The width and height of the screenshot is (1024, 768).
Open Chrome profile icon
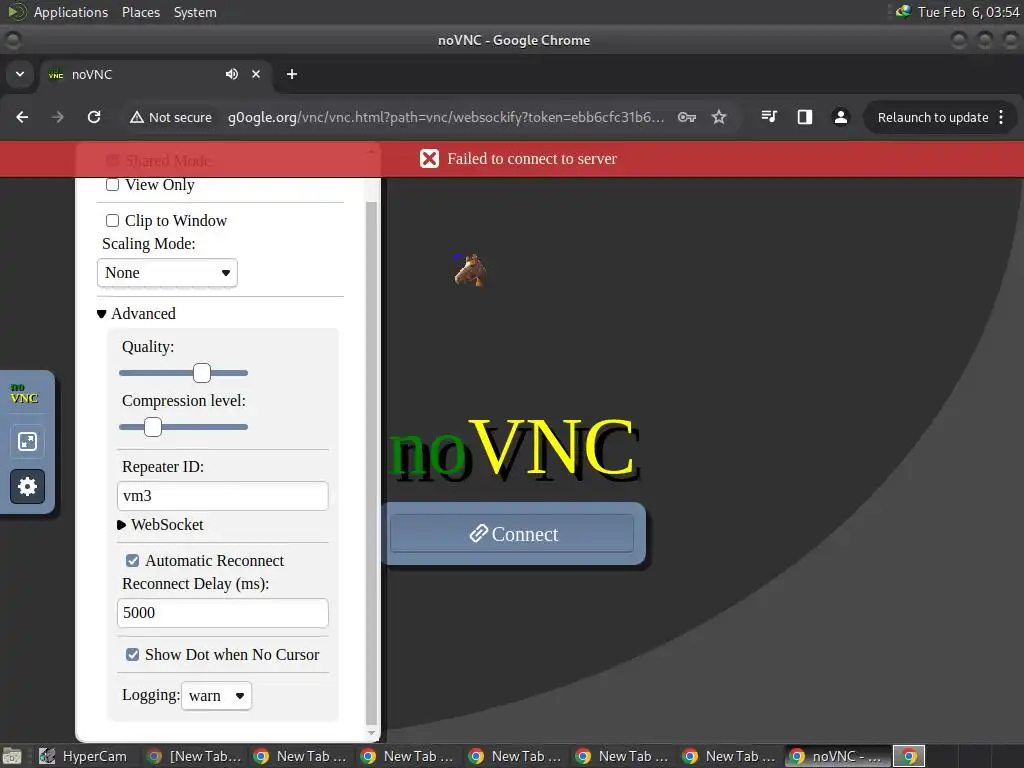840,117
